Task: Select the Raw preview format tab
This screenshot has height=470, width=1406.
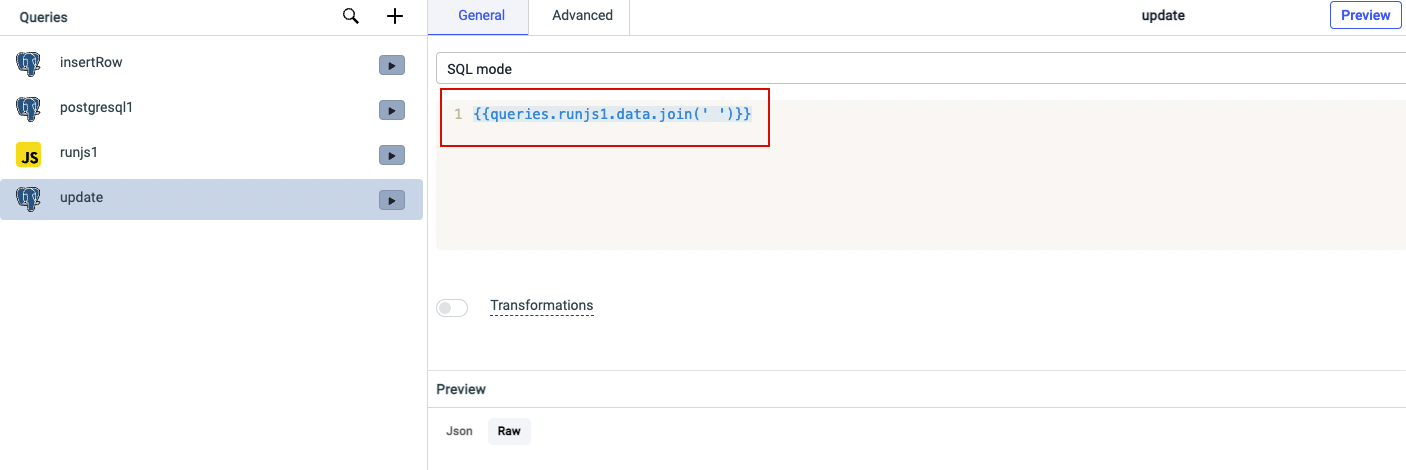Action: pyautogui.click(x=509, y=431)
